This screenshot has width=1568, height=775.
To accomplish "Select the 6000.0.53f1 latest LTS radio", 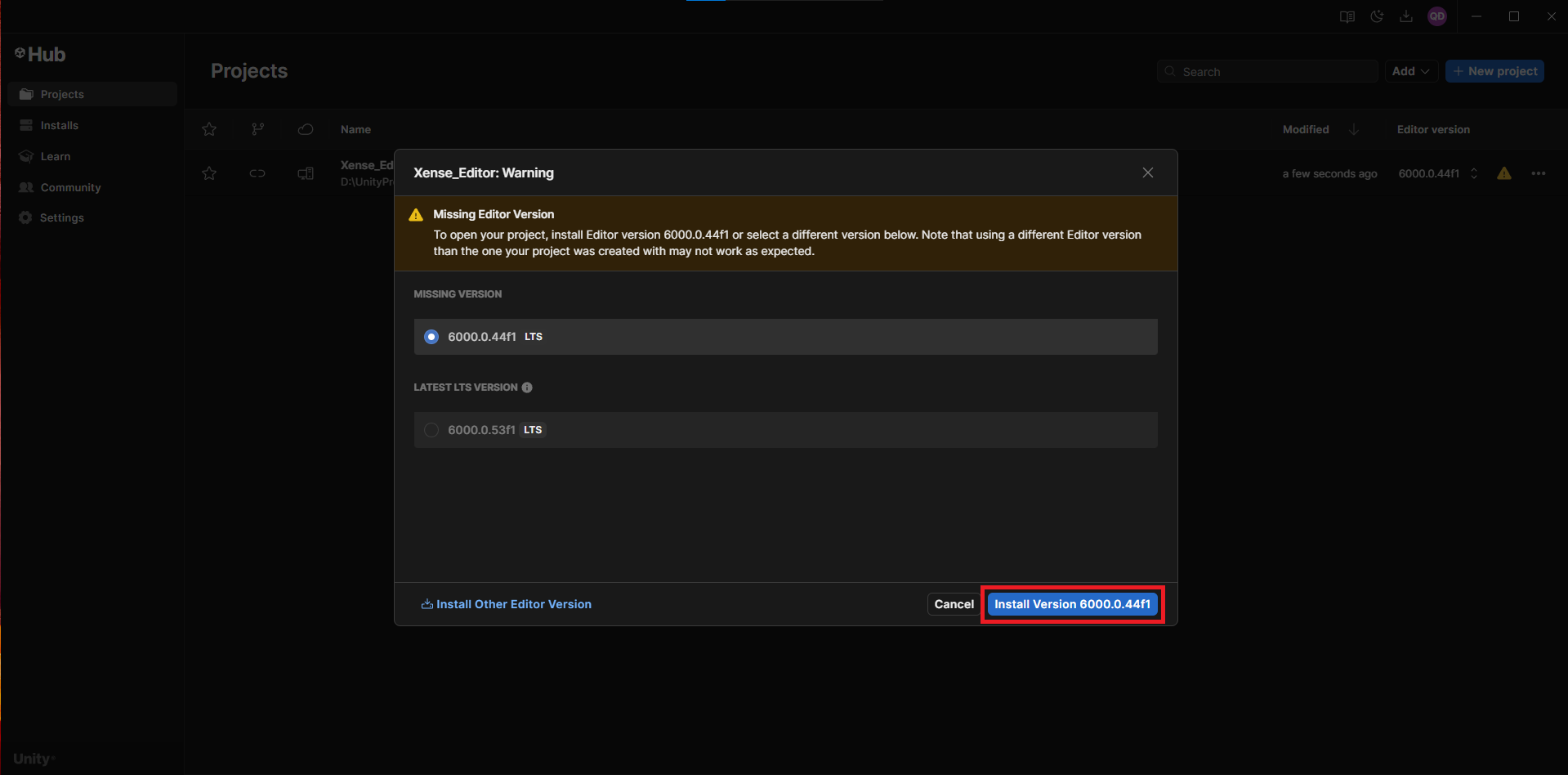I will (x=431, y=429).
